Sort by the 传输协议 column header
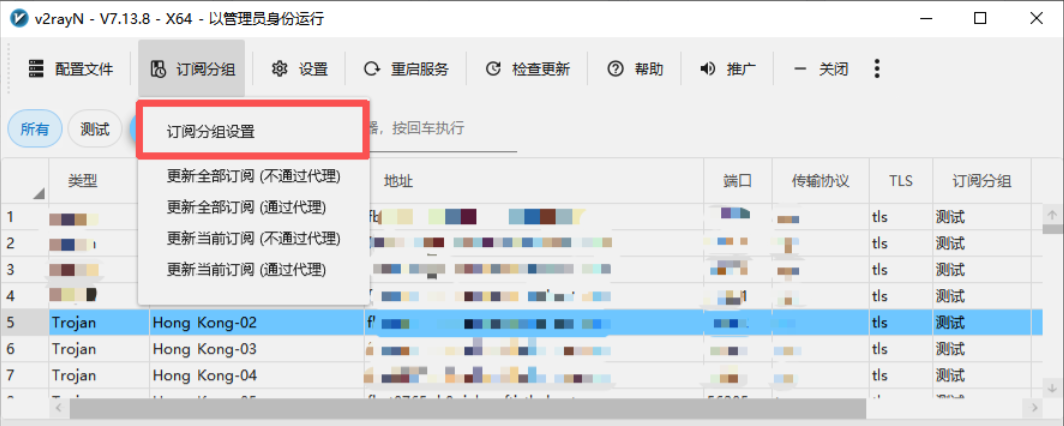 pos(820,180)
